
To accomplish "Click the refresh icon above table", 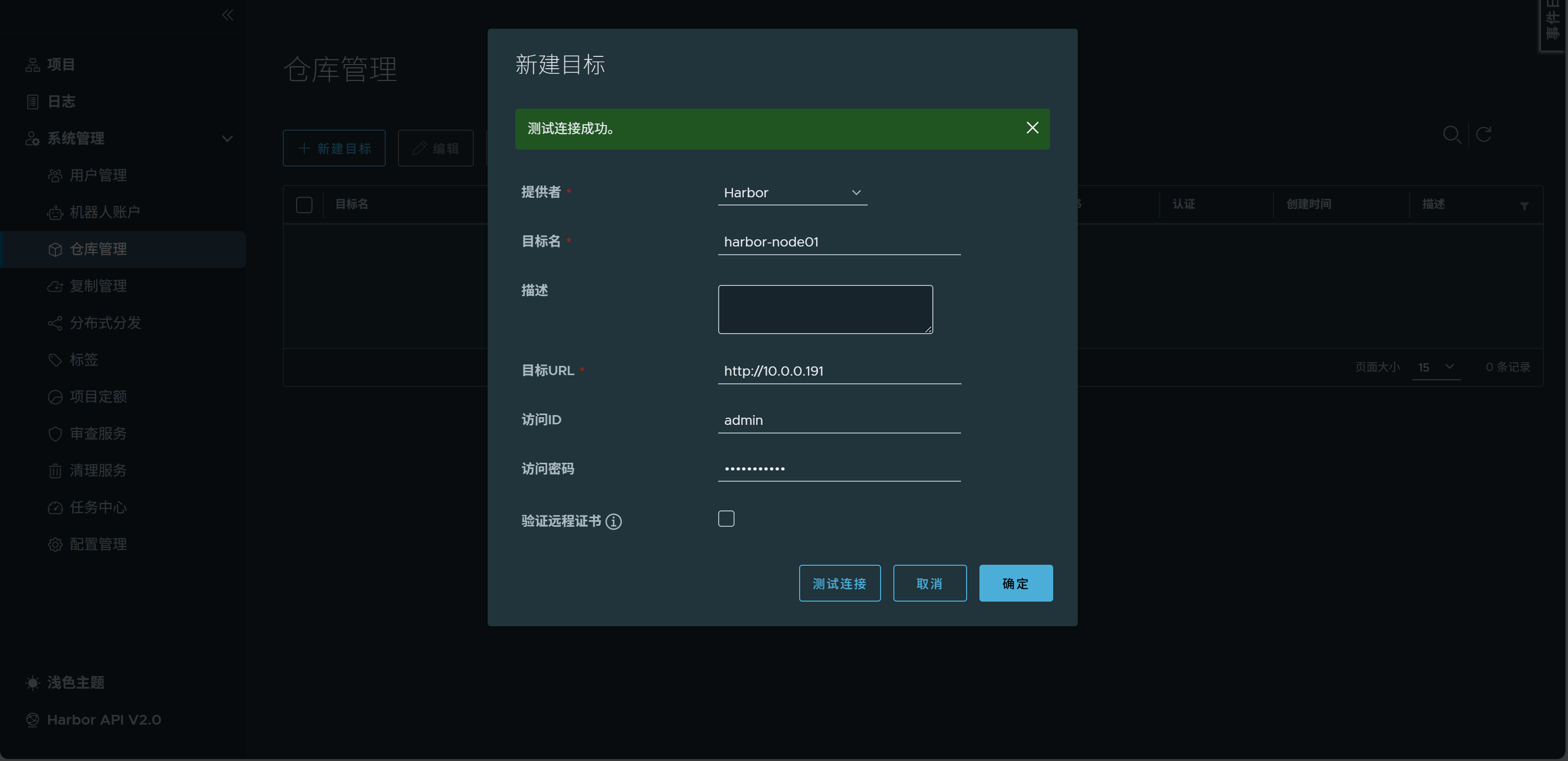I will coord(1483,135).
